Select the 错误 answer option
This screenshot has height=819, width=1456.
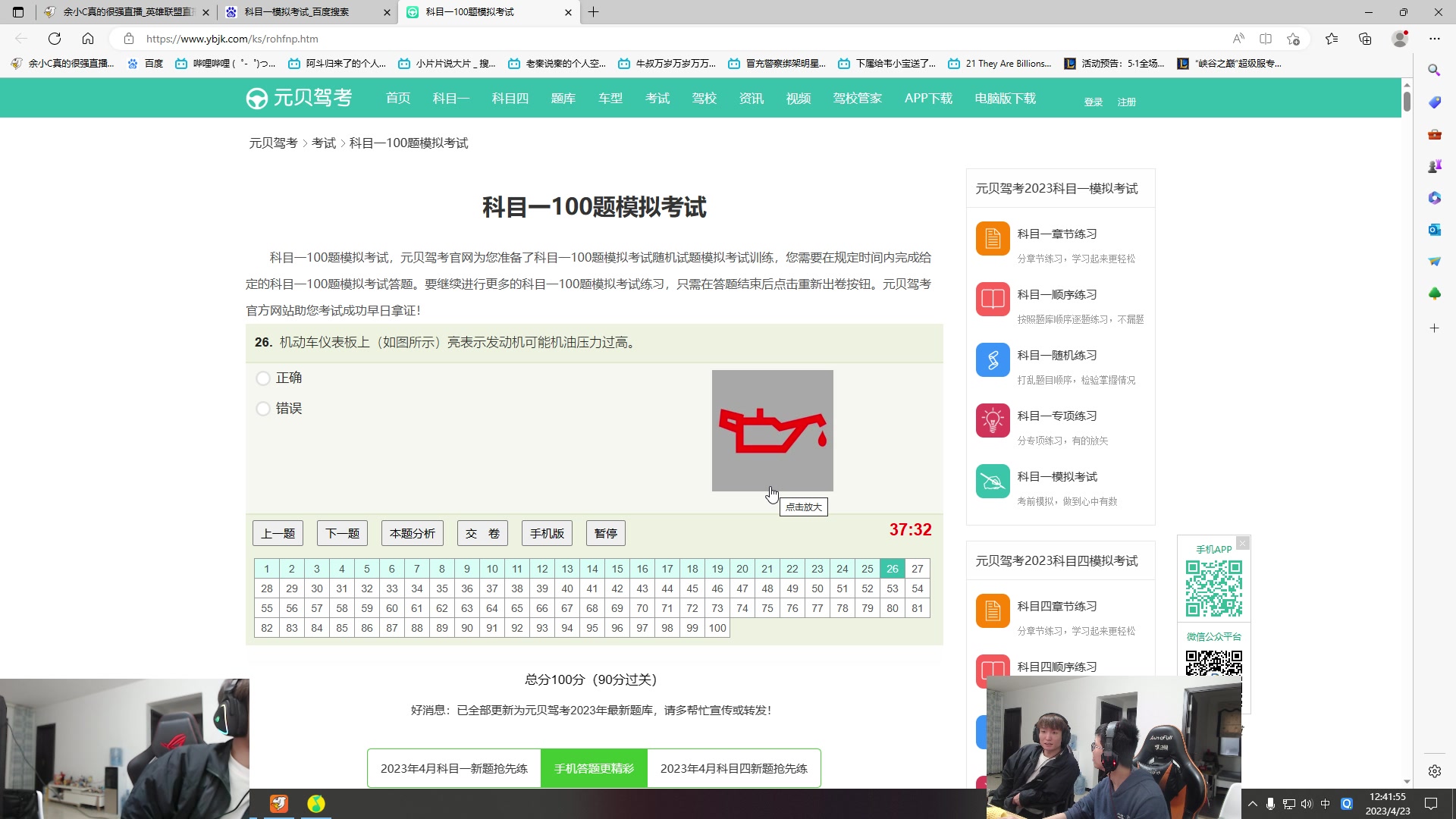[x=263, y=408]
